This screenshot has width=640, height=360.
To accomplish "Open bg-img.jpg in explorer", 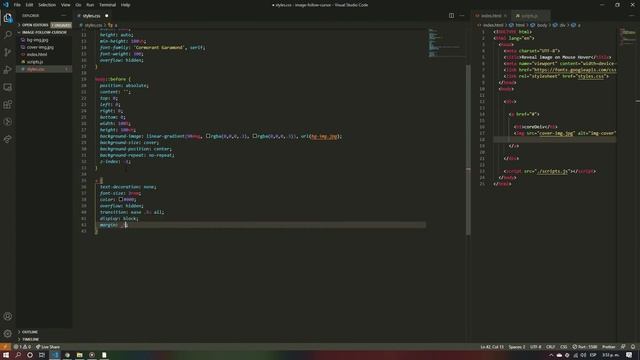I will point(38,40).
